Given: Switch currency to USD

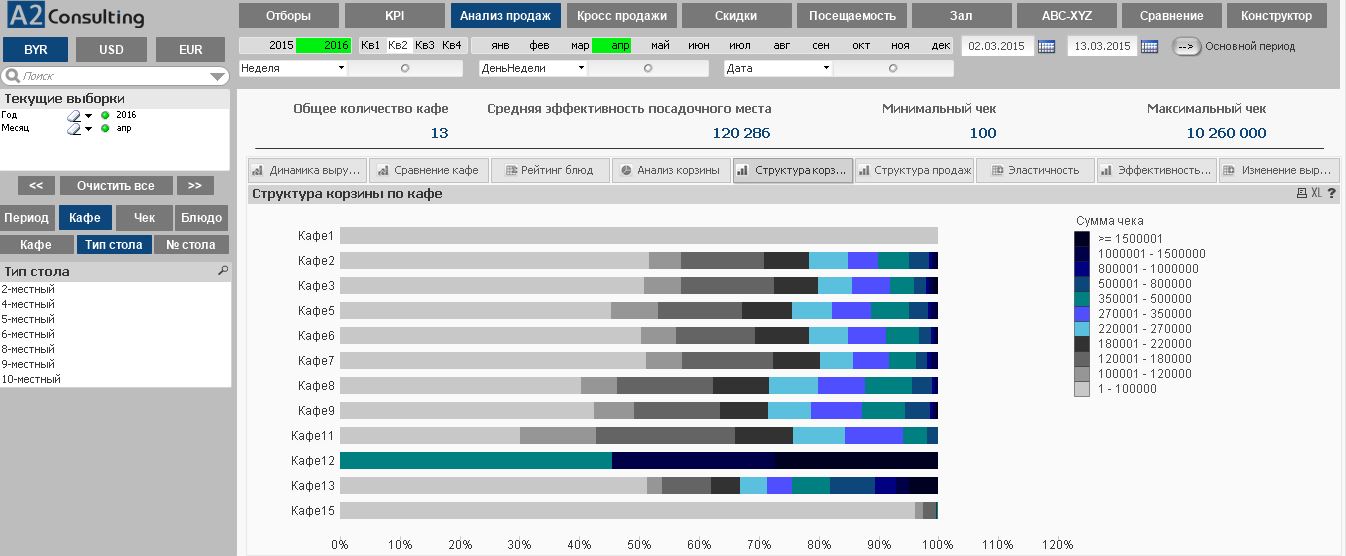Looking at the screenshot, I should pos(112,50).
